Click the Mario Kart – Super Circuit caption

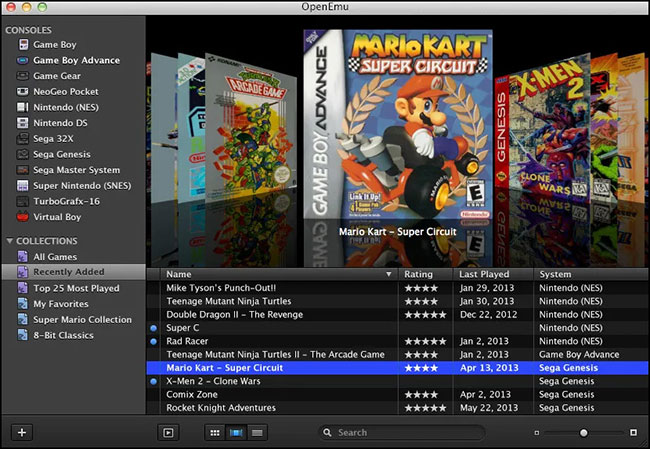(398, 232)
